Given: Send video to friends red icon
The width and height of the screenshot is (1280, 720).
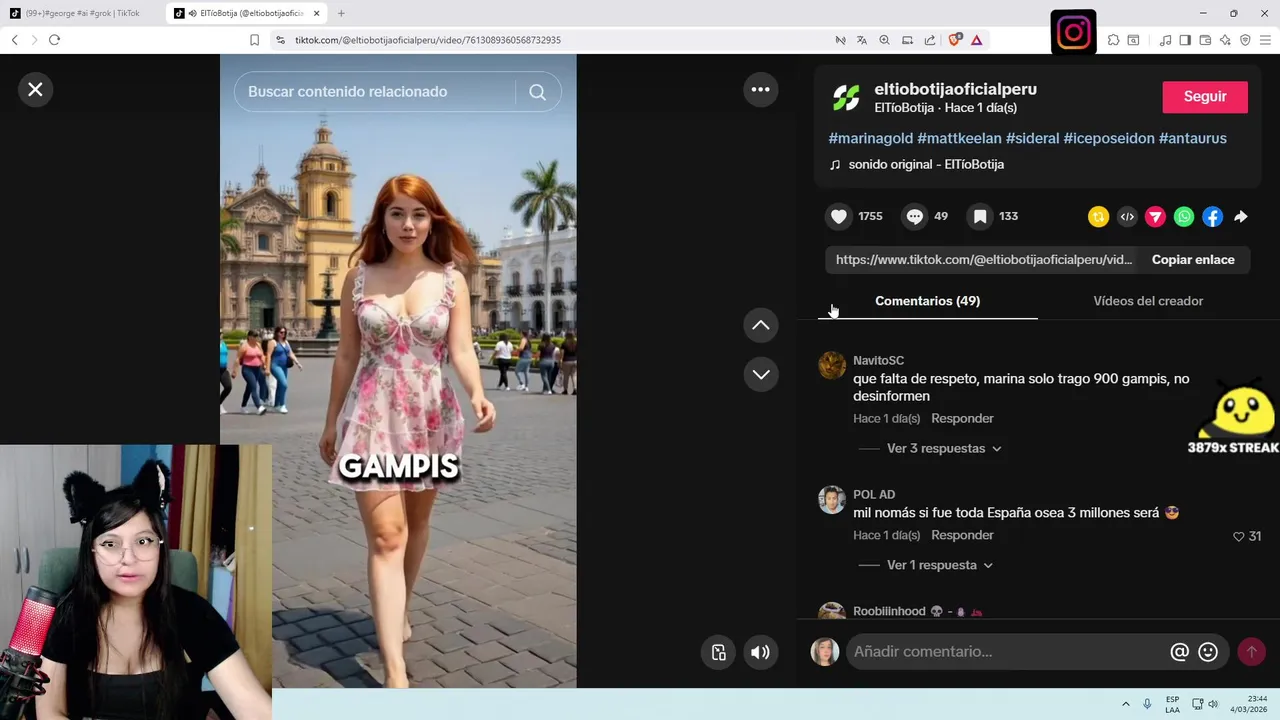Looking at the screenshot, I should click(x=1155, y=217).
